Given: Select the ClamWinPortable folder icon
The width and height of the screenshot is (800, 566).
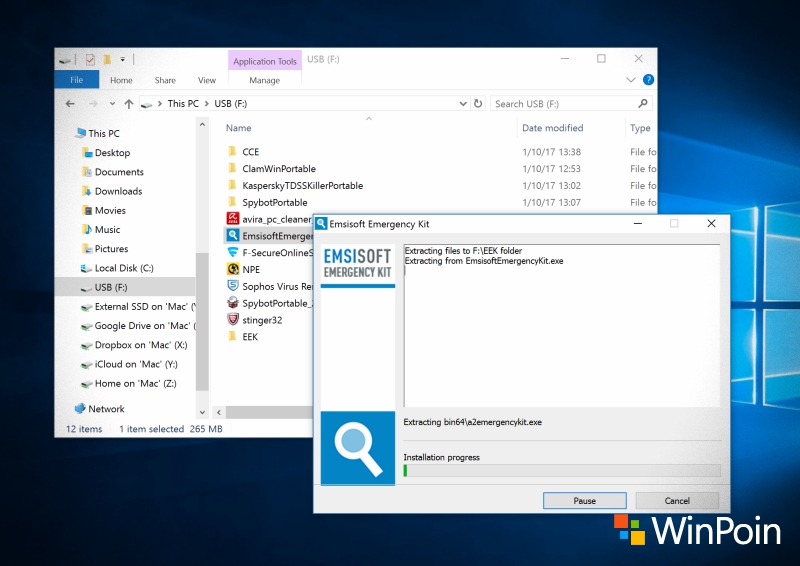Looking at the screenshot, I should 233,168.
